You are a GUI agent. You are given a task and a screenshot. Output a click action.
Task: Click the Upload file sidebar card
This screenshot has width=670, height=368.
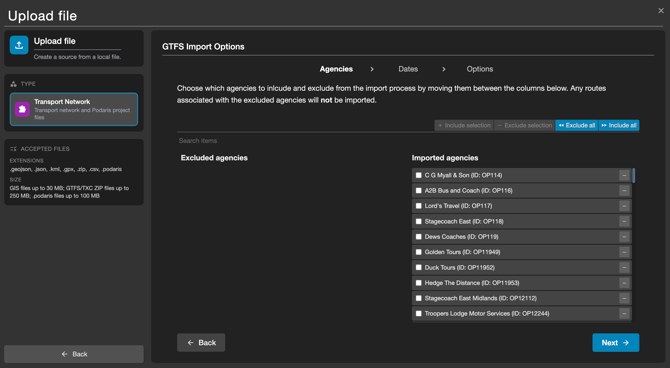(74, 48)
